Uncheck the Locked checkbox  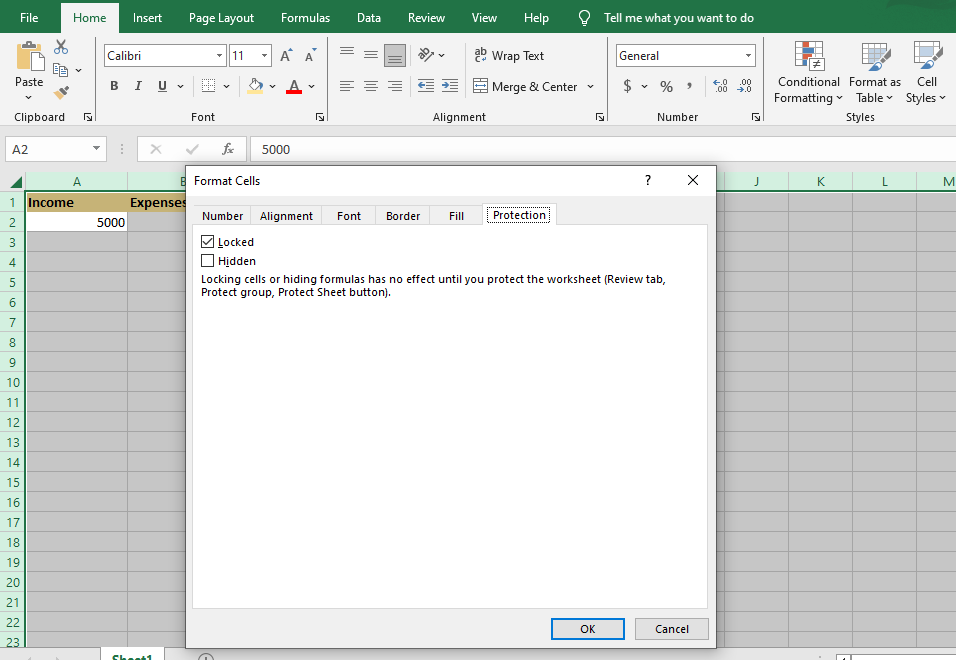pos(208,242)
